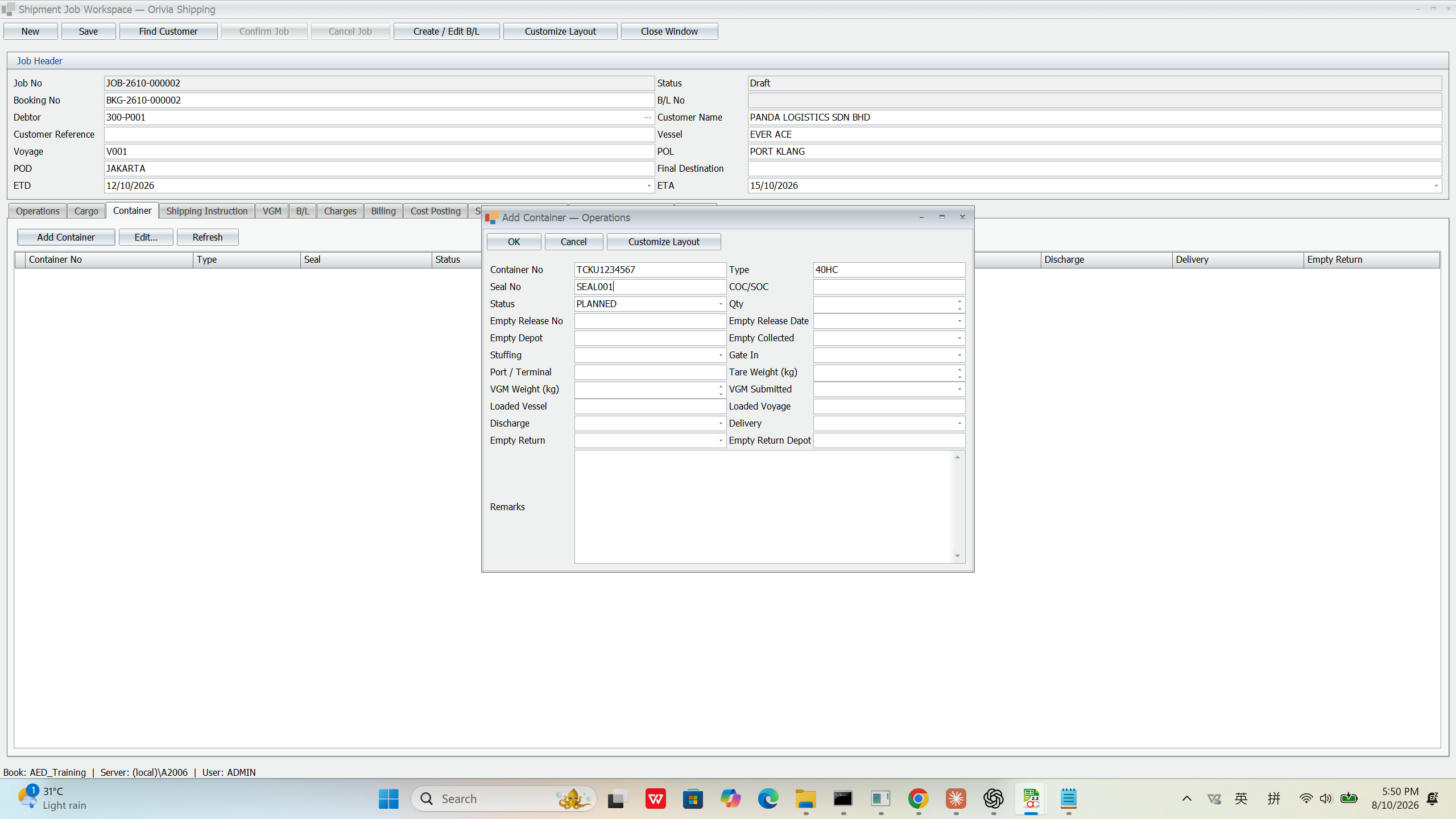Open the Stuffing date dropdown
Screen dimensions: 1456x819
(x=720, y=355)
